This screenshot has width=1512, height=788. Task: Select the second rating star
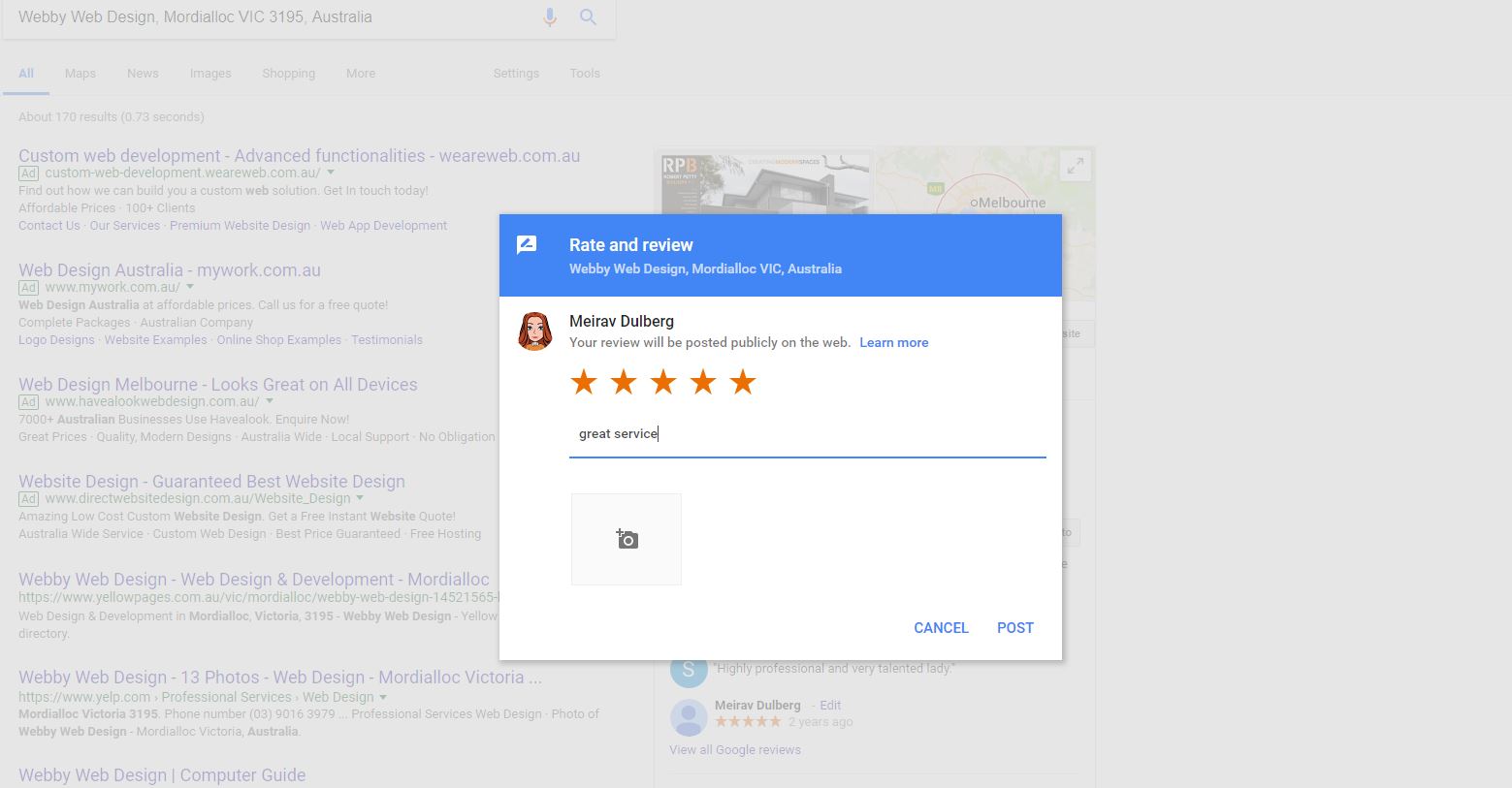coord(624,382)
